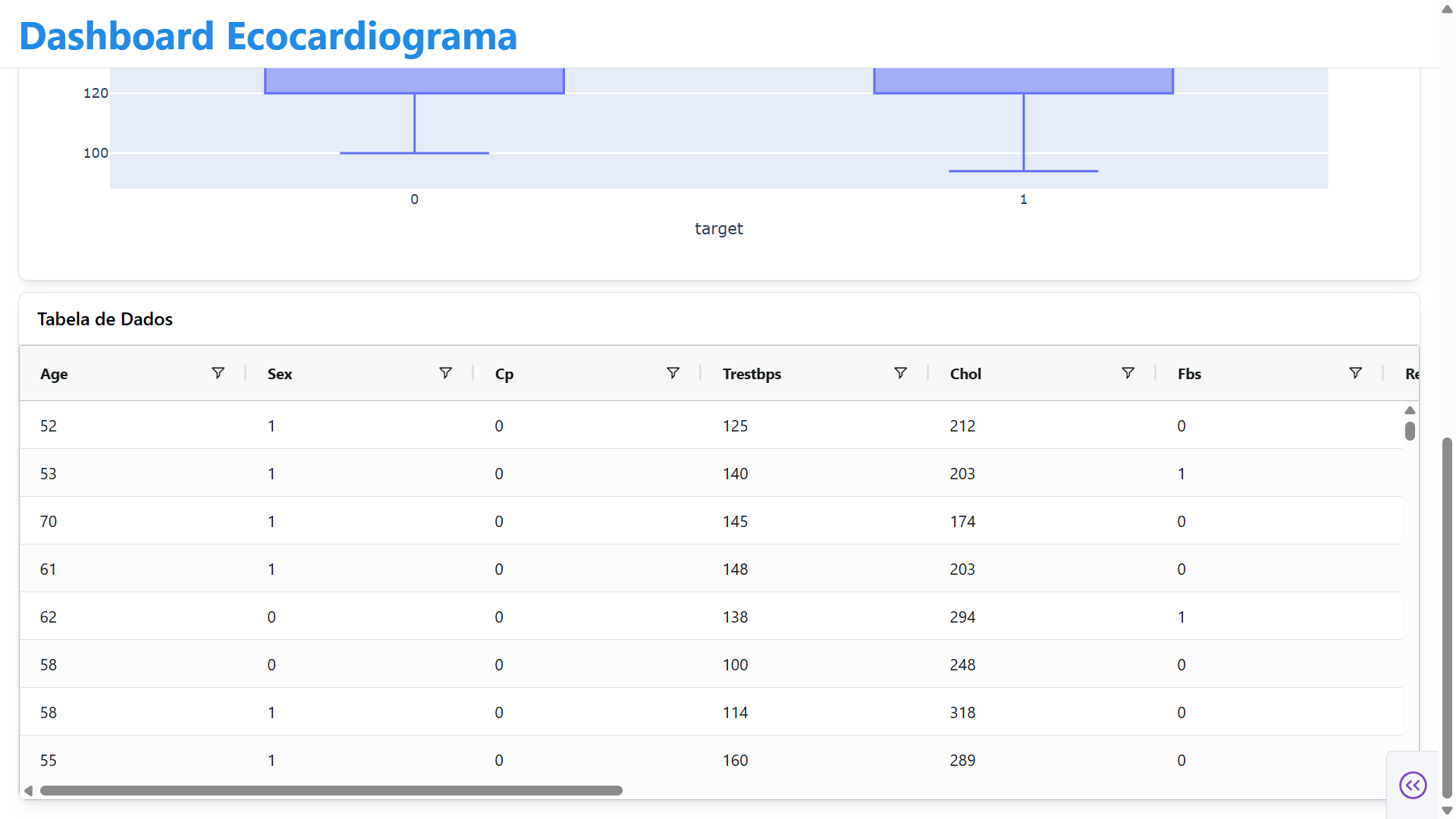
Task: Open the Sex column filter icon
Action: point(445,373)
